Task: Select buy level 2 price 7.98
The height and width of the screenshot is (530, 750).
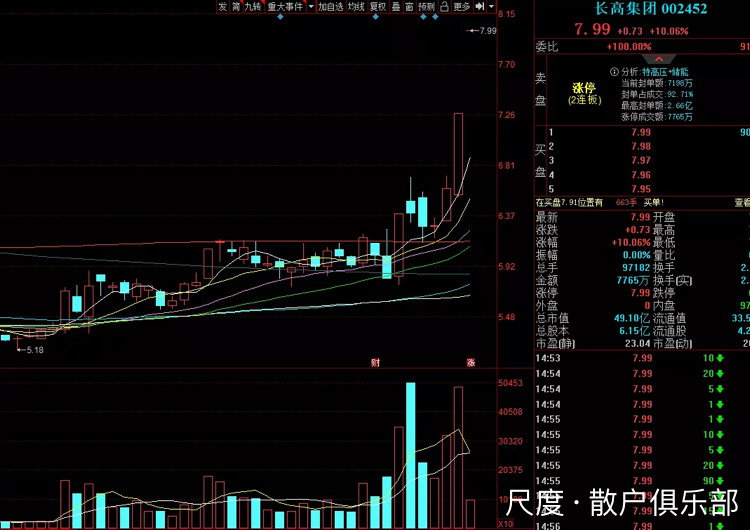Action: pos(641,146)
